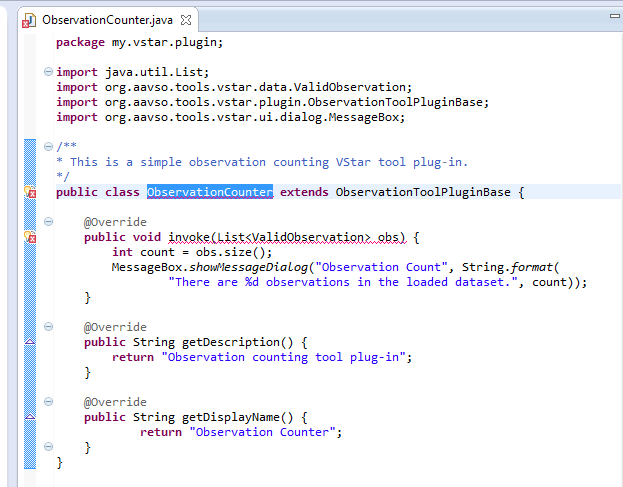Click the highlighted ObservationCounter class name
623x487 pixels.
tap(210, 192)
